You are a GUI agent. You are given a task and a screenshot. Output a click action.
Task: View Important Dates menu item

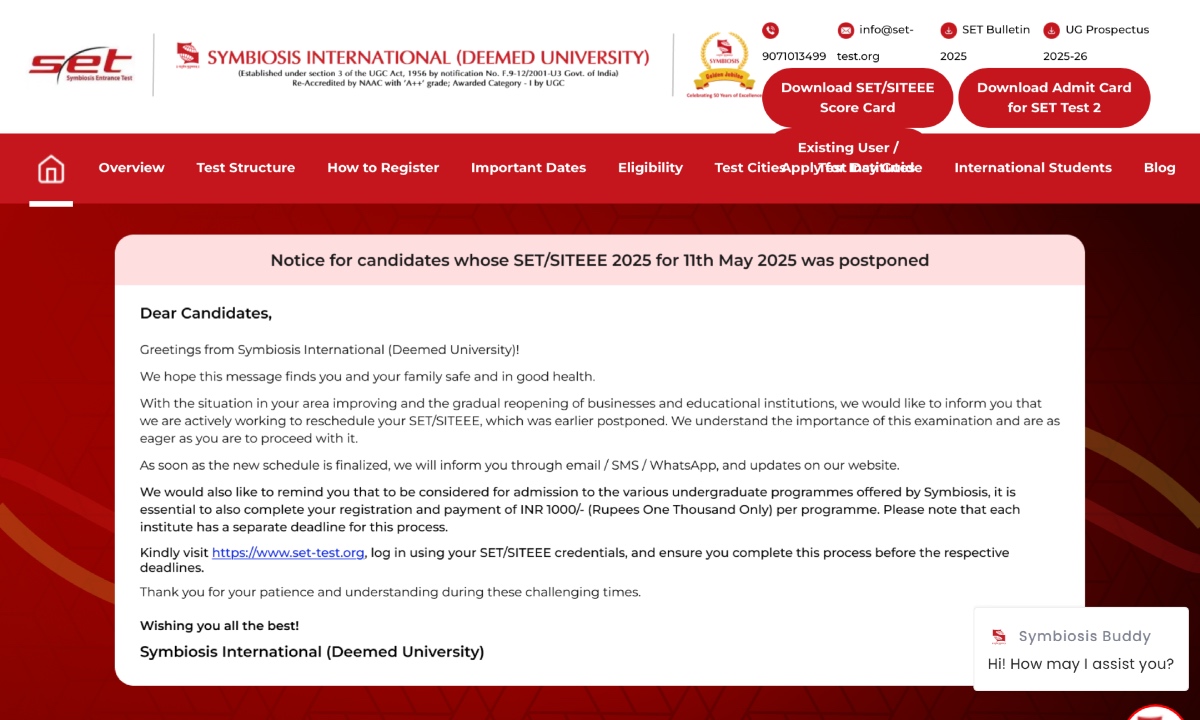pyautogui.click(x=529, y=168)
